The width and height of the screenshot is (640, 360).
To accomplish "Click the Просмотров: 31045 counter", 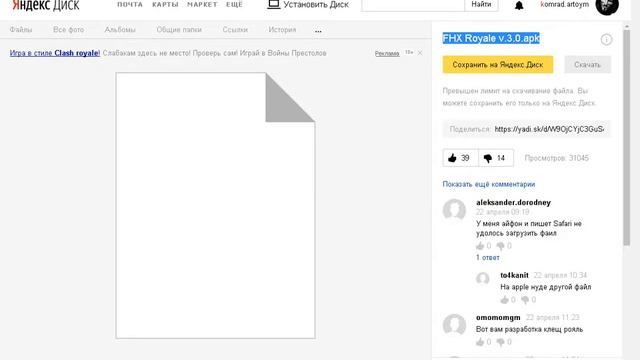I will coord(556,158).
